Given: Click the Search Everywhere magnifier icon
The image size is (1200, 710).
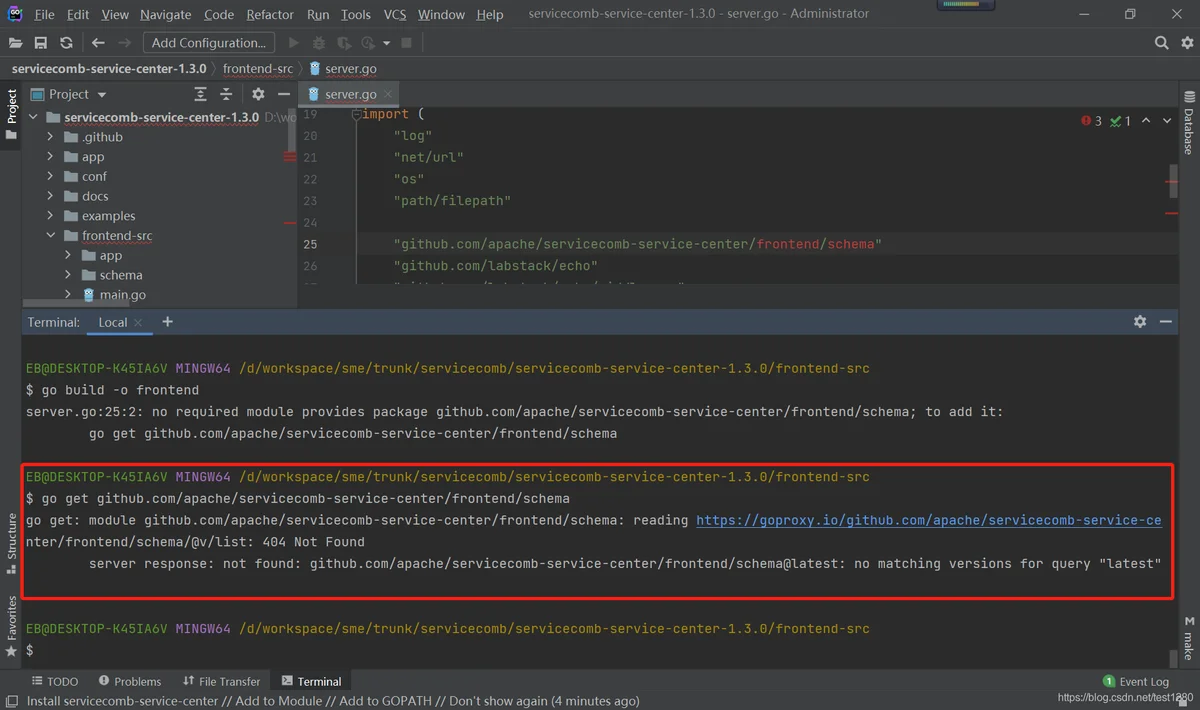Looking at the screenshot, I should point(1161,43).
